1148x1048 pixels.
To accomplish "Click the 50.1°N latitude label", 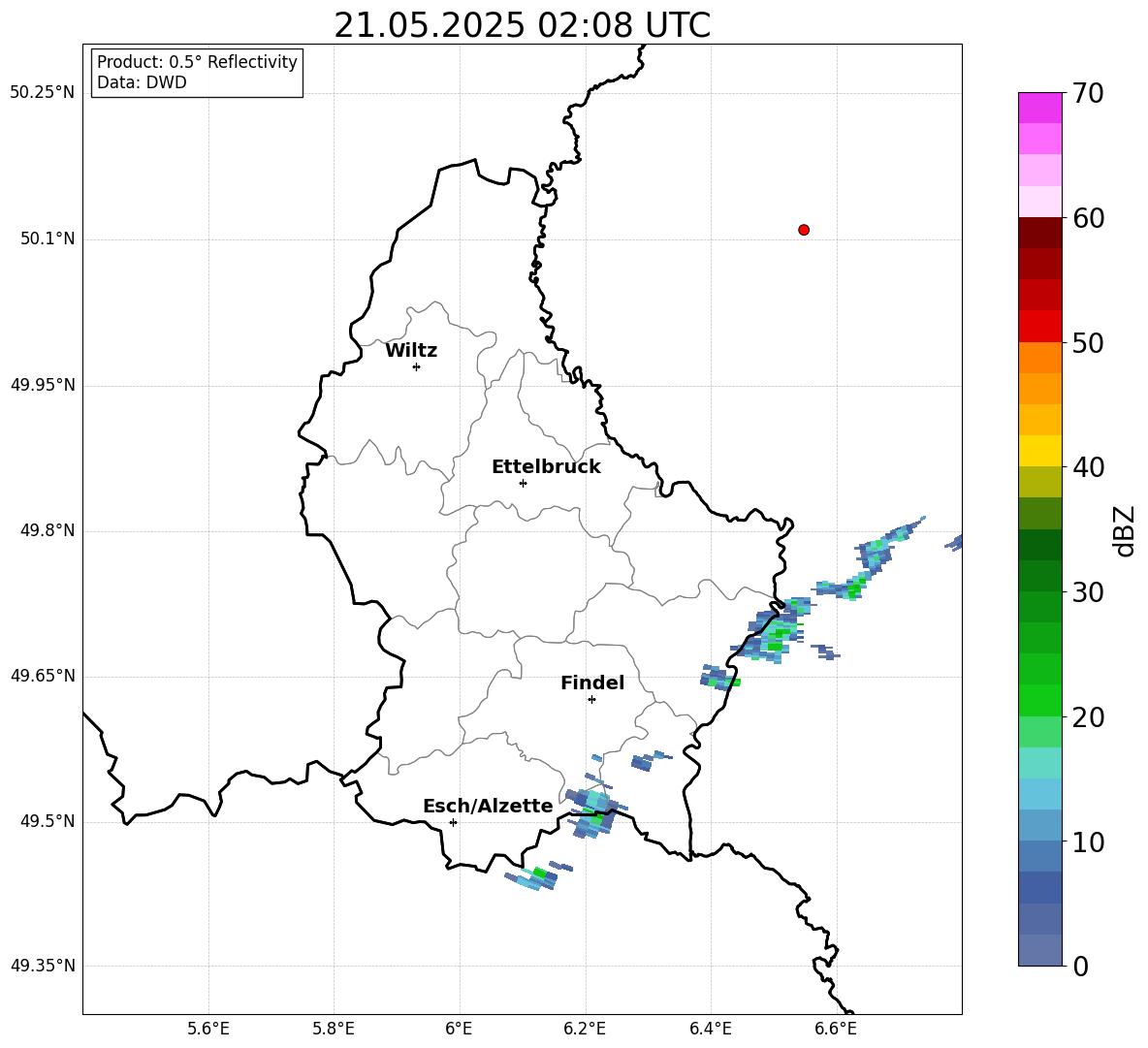I will click(x=47, y=239).
